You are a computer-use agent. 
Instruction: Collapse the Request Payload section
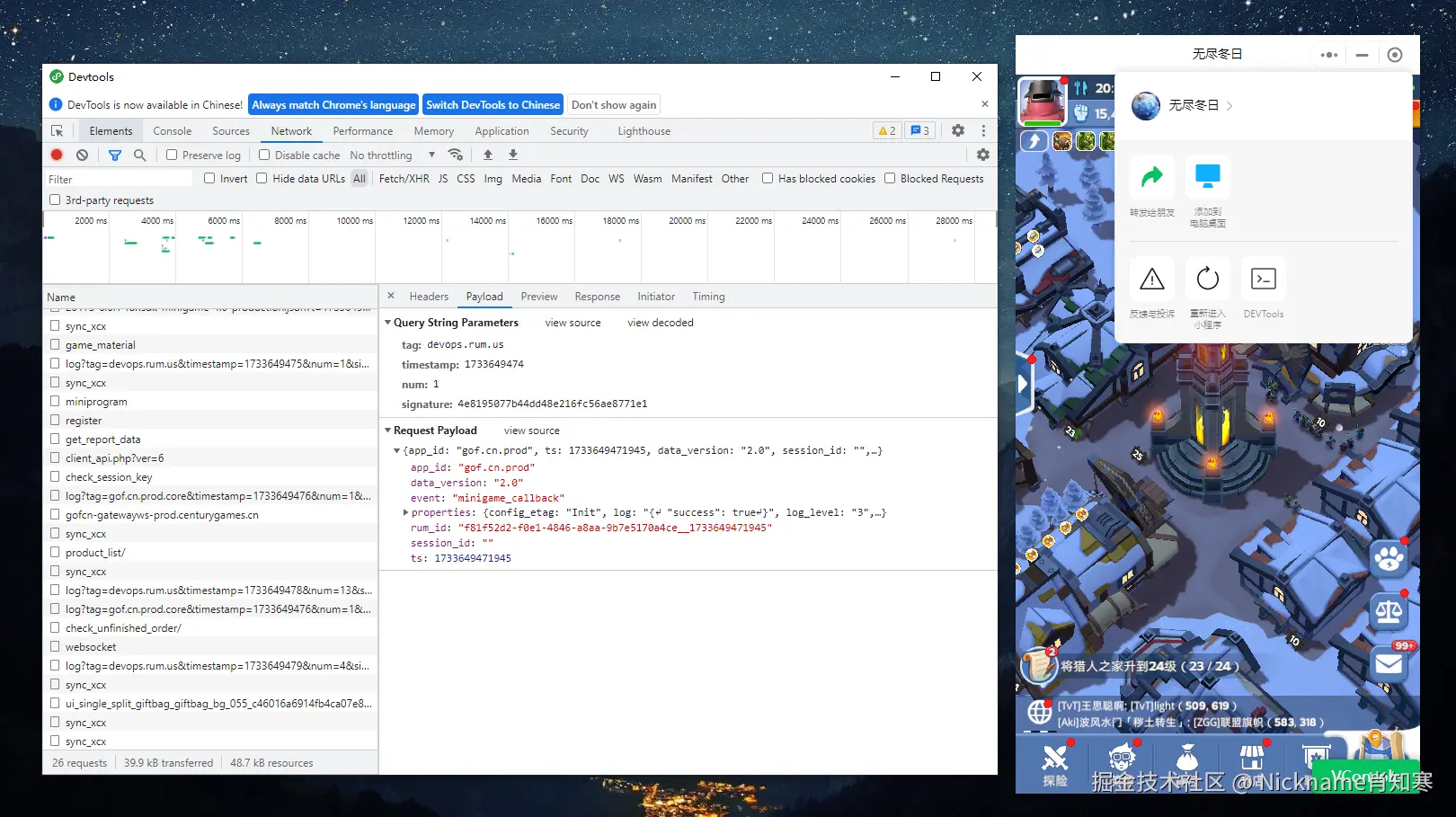[388, 431]
